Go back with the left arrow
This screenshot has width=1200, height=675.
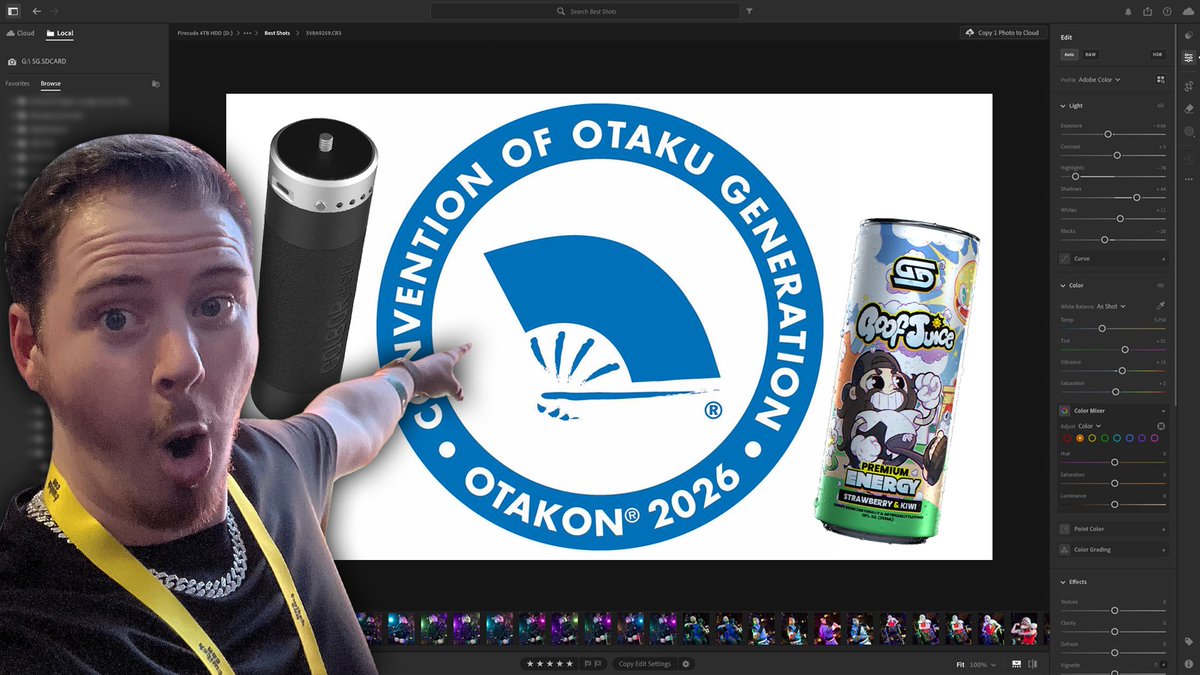click(x=37, y=11)
